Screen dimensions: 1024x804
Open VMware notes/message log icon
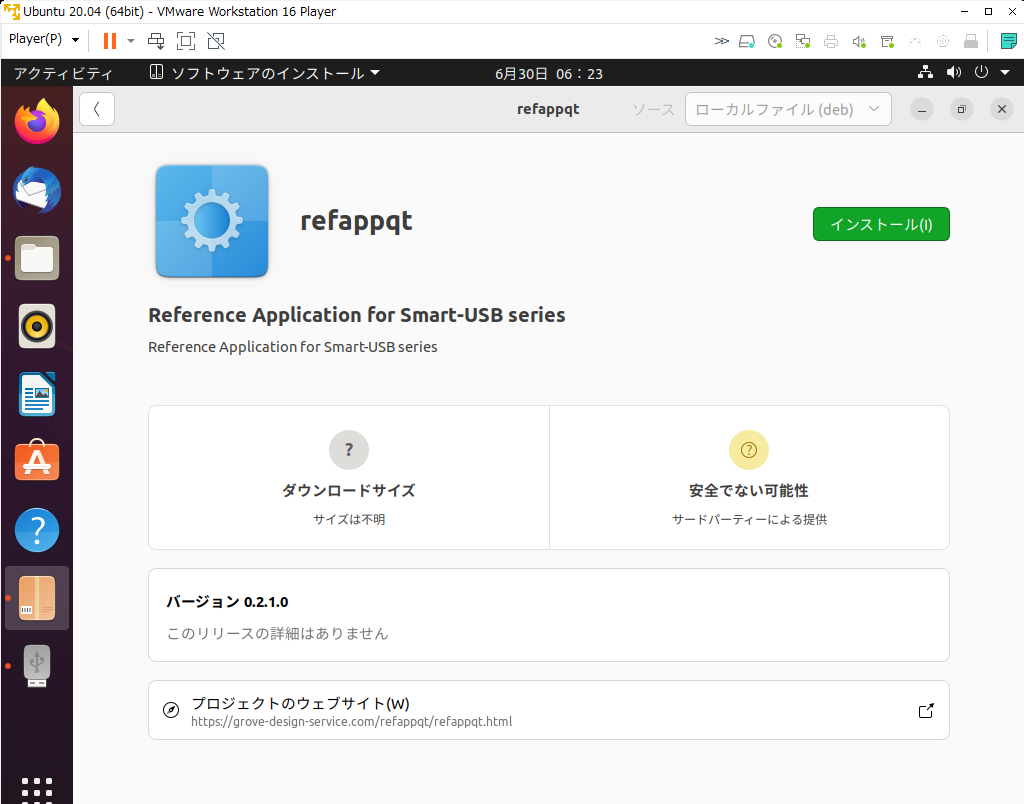(1009, 41)
